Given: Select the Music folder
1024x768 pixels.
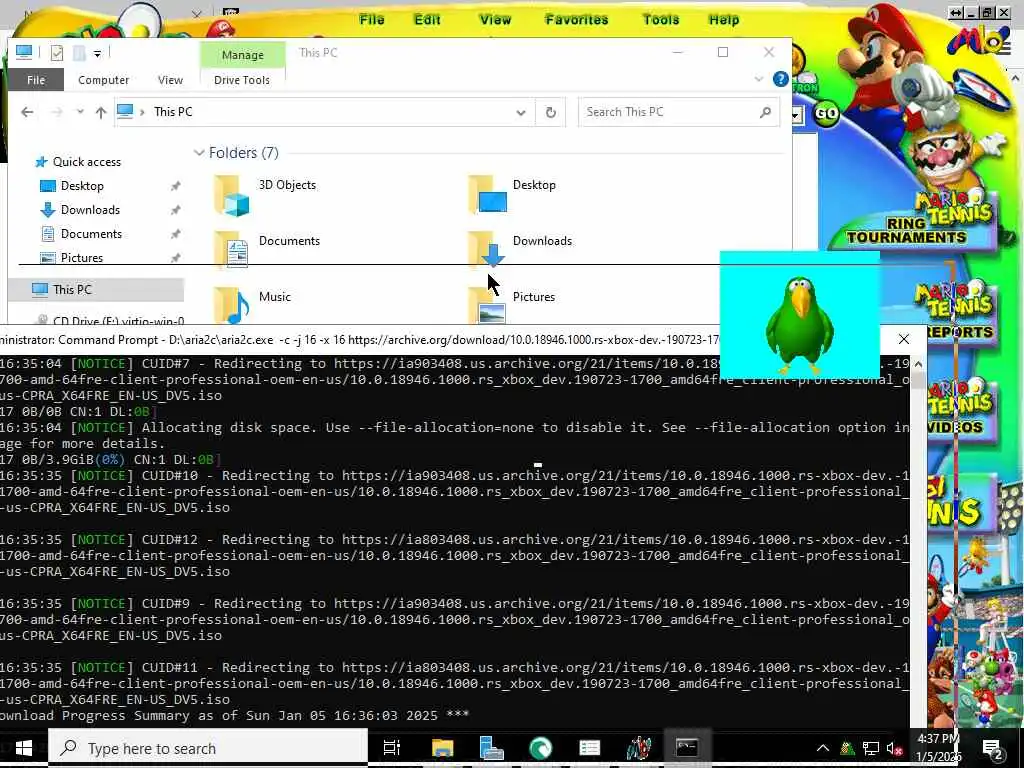Looking at the screenshot, I should [253, 305].
